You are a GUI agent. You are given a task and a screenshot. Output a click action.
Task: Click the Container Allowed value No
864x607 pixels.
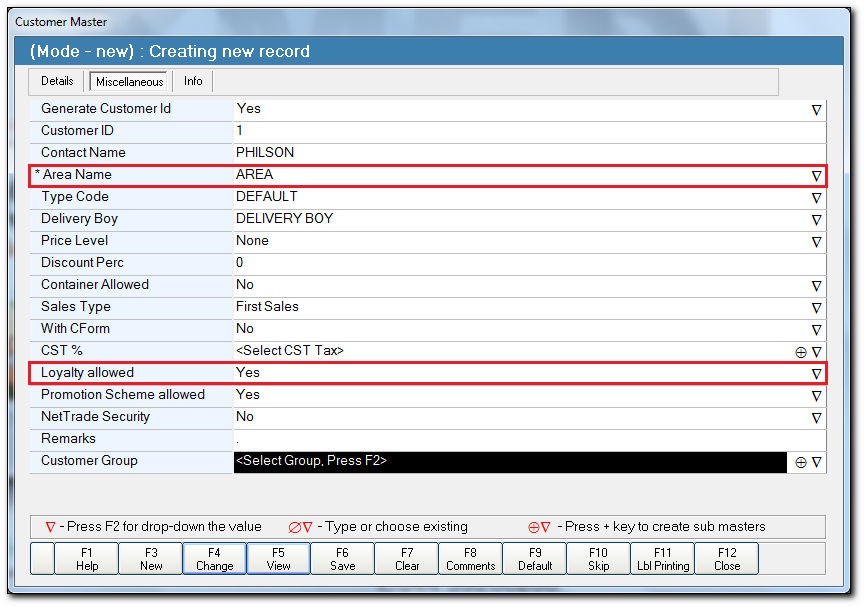pos(245,285)
